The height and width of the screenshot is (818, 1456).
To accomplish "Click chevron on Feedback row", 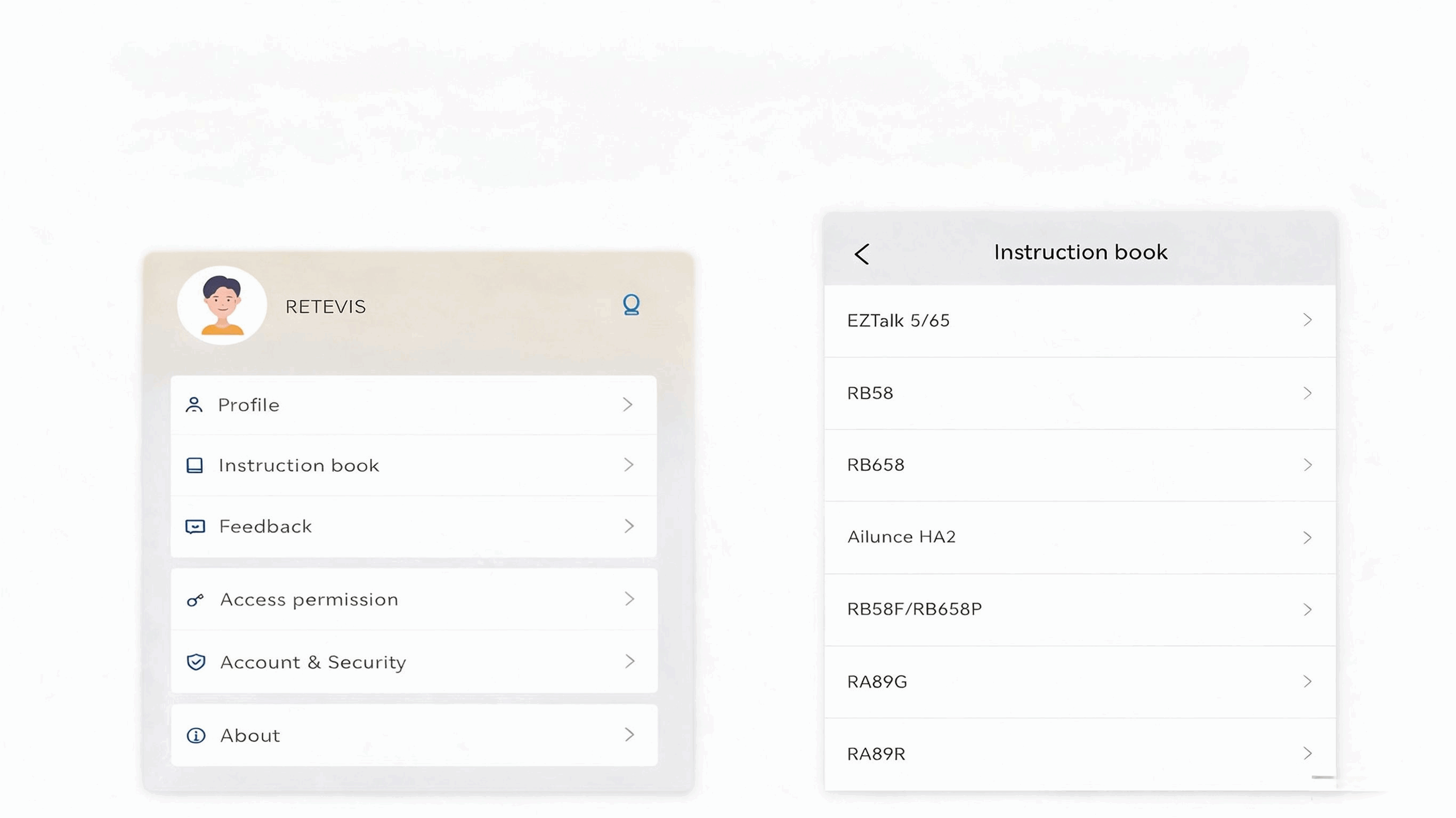I will pyautogui.click(x=629, y=526).
